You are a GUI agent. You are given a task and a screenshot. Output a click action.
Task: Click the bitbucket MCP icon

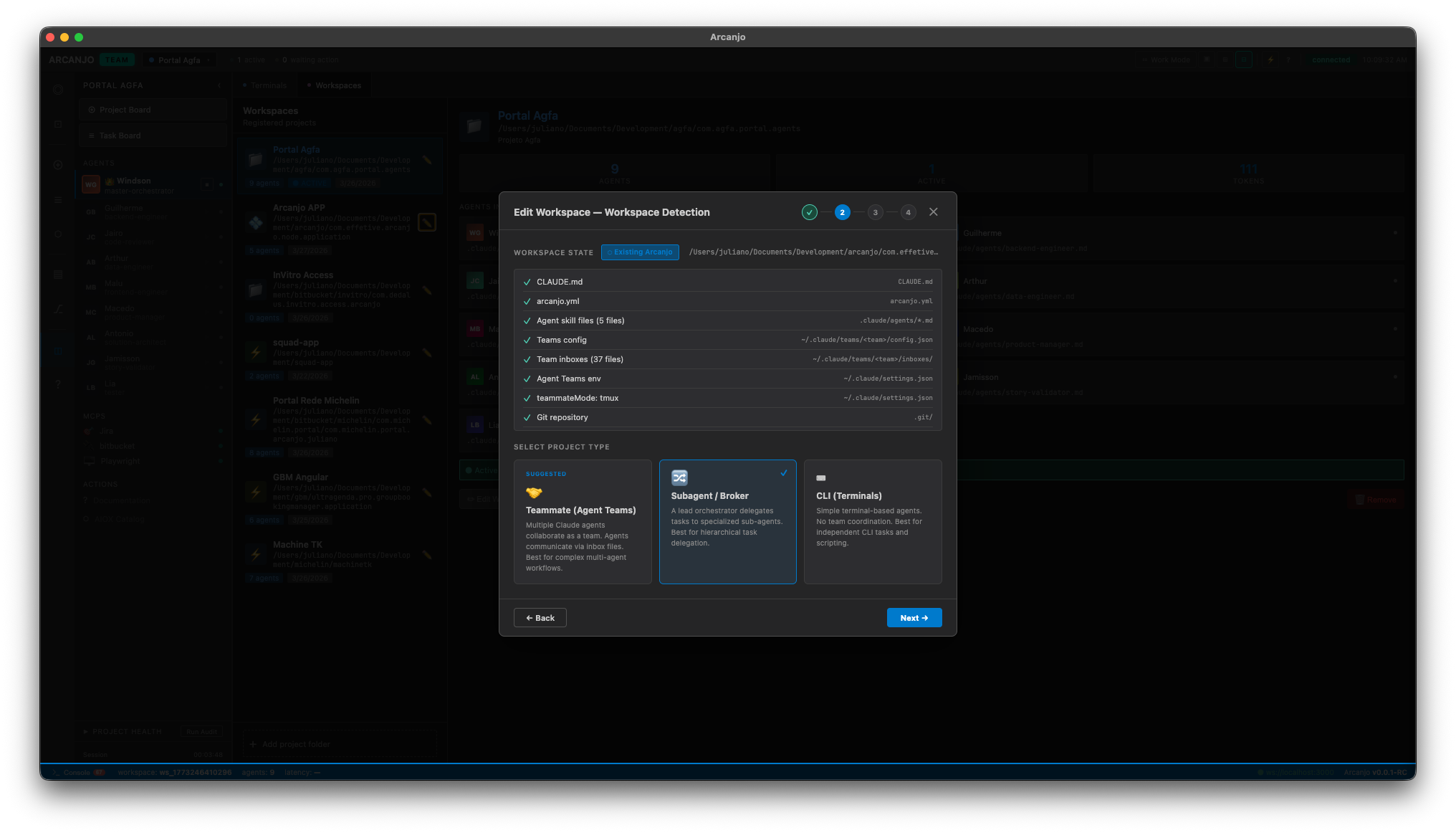[x=88, y=446]
